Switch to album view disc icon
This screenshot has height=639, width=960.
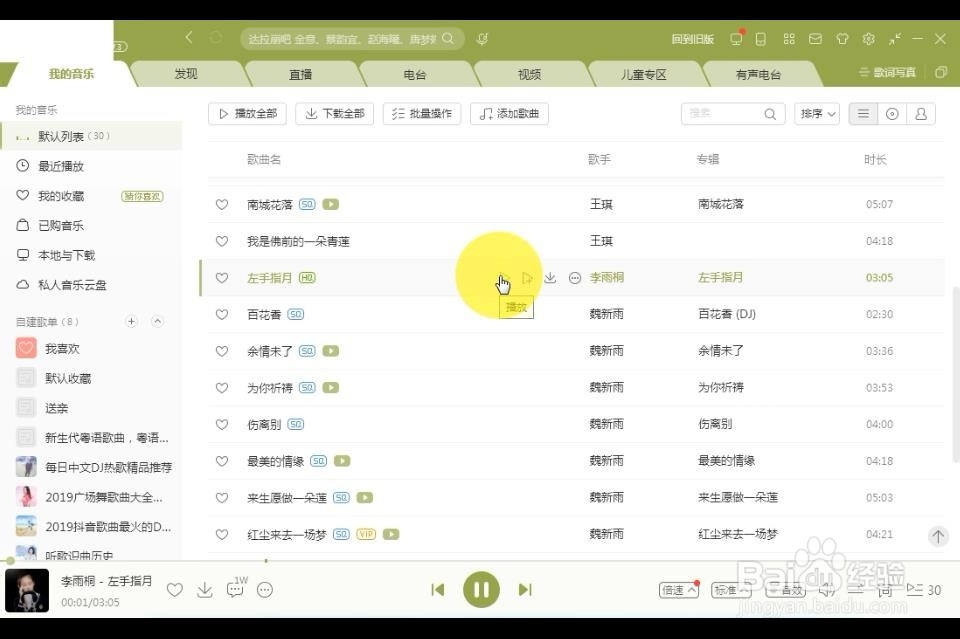(x=892, y=114)
